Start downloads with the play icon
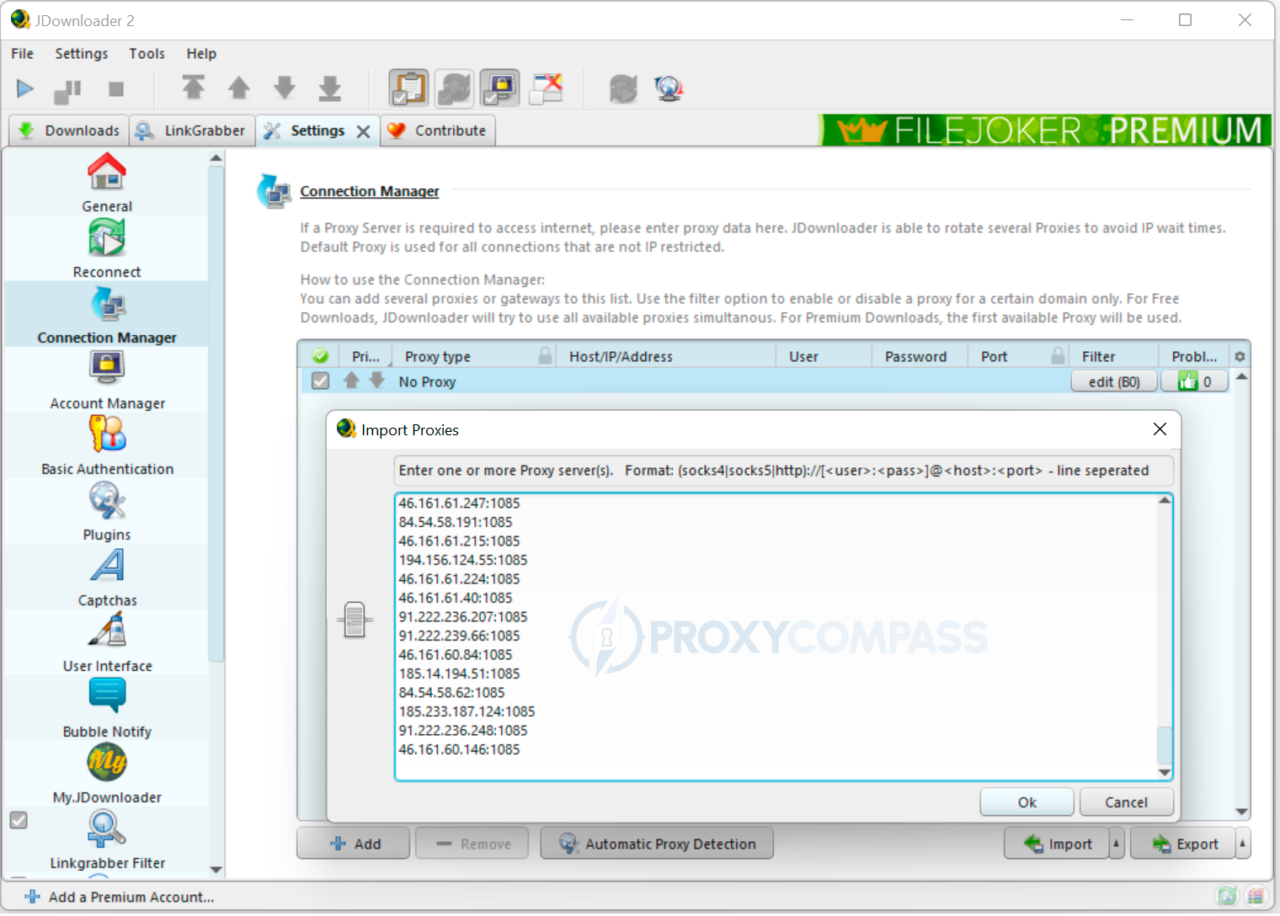The image size is (1280, 916). coord(24,88)
